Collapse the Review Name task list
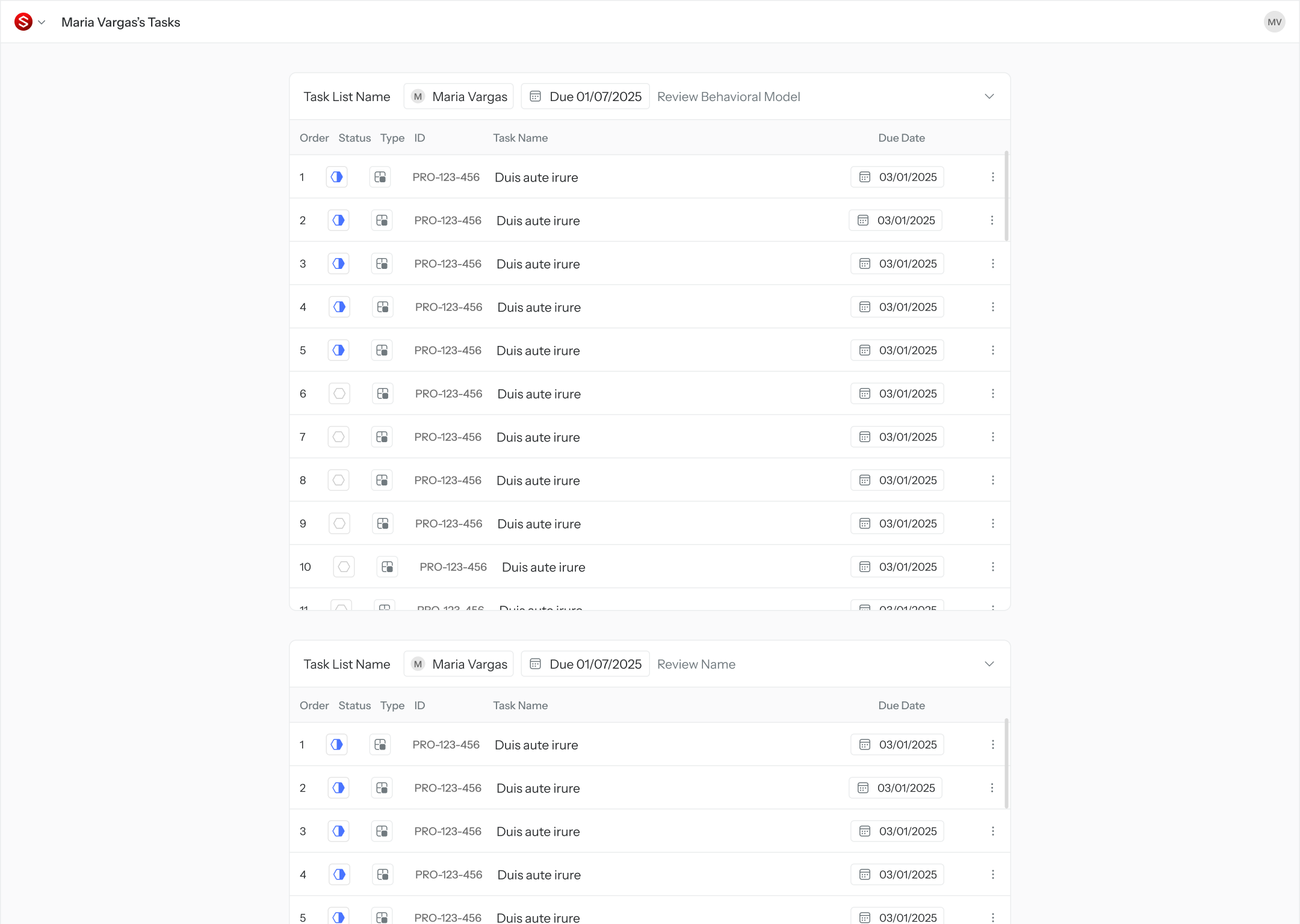 [989, 664]
